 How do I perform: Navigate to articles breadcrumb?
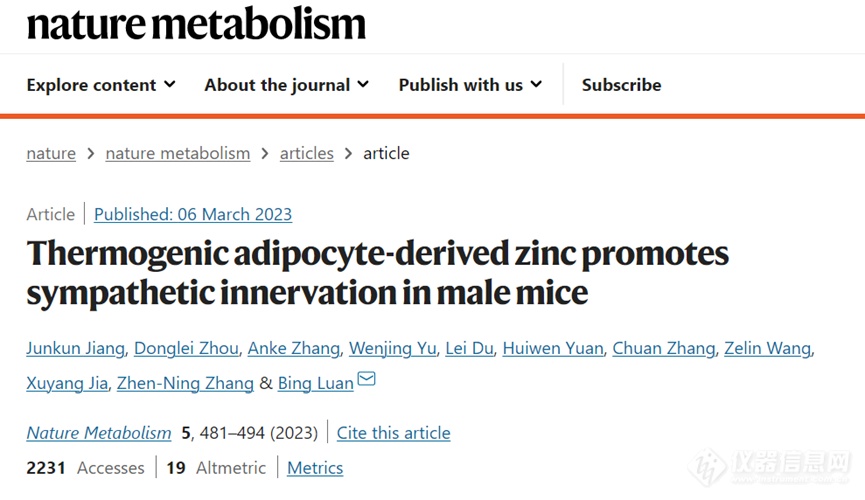tap(306, 153)
